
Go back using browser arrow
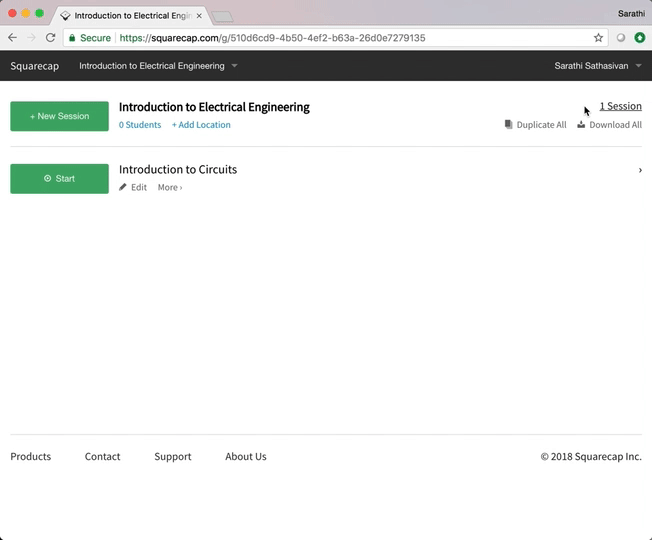12,38
